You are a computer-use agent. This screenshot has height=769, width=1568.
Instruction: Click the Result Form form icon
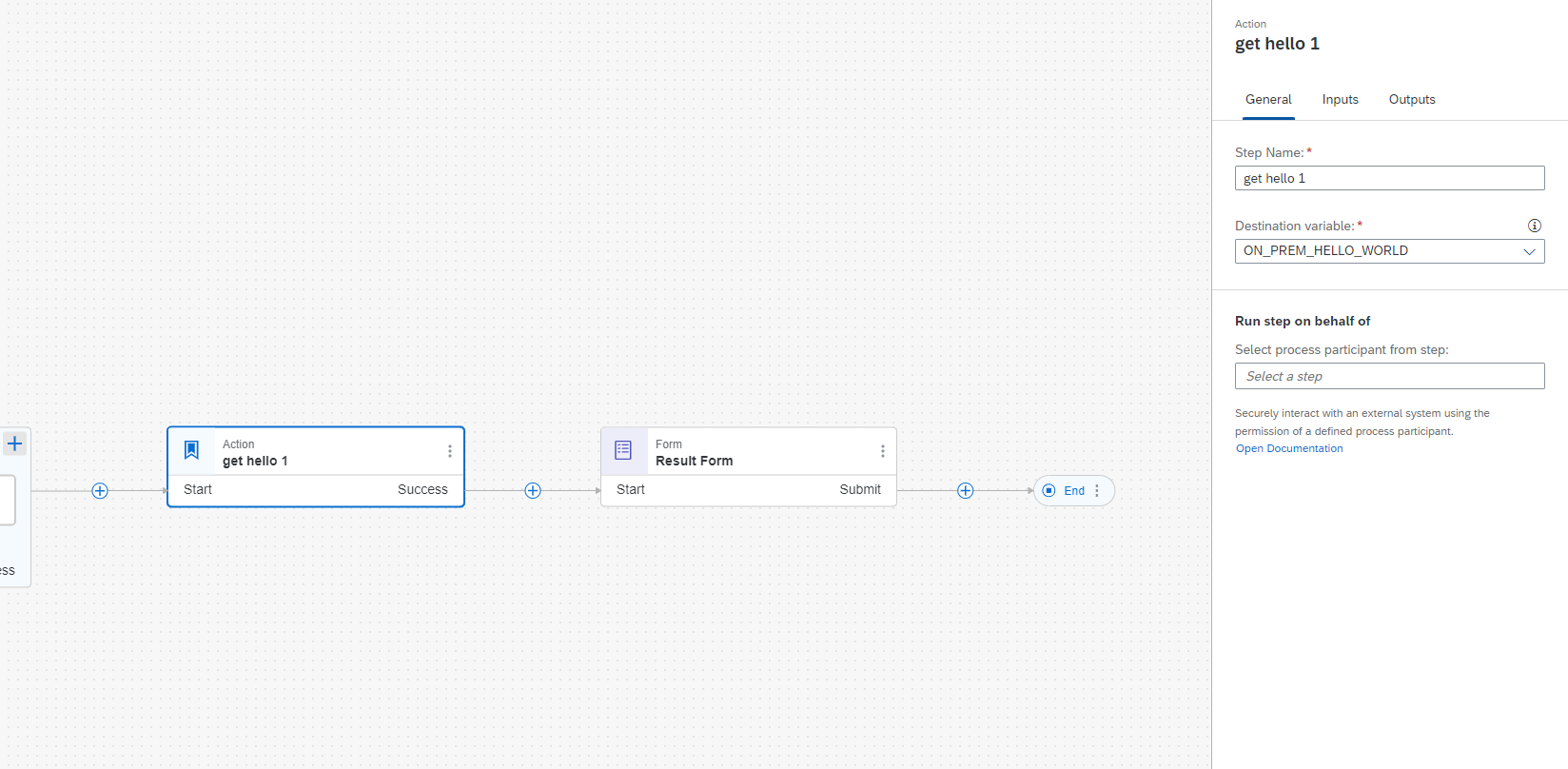tap(623, 450)
